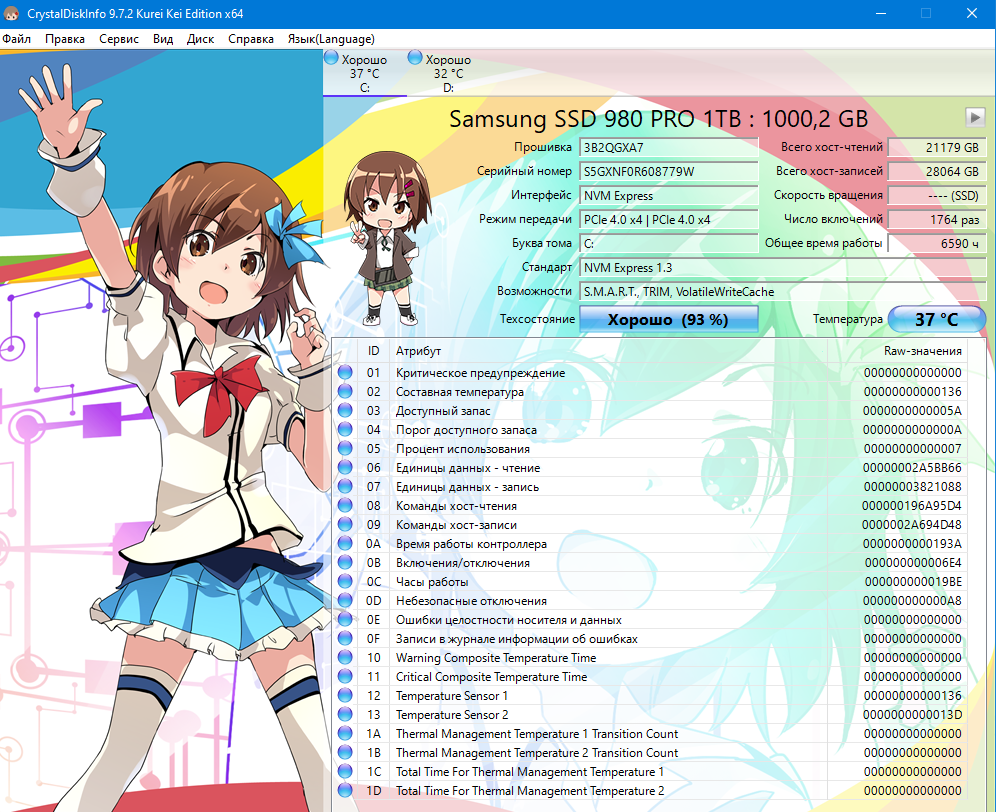This screenshot has height=812, width=996.
Task: Click the next disk arrow button
Action: [x=975, y=117]
